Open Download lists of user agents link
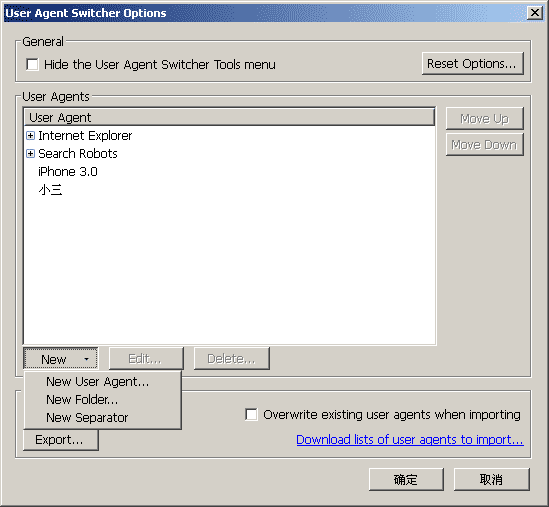 410,439
